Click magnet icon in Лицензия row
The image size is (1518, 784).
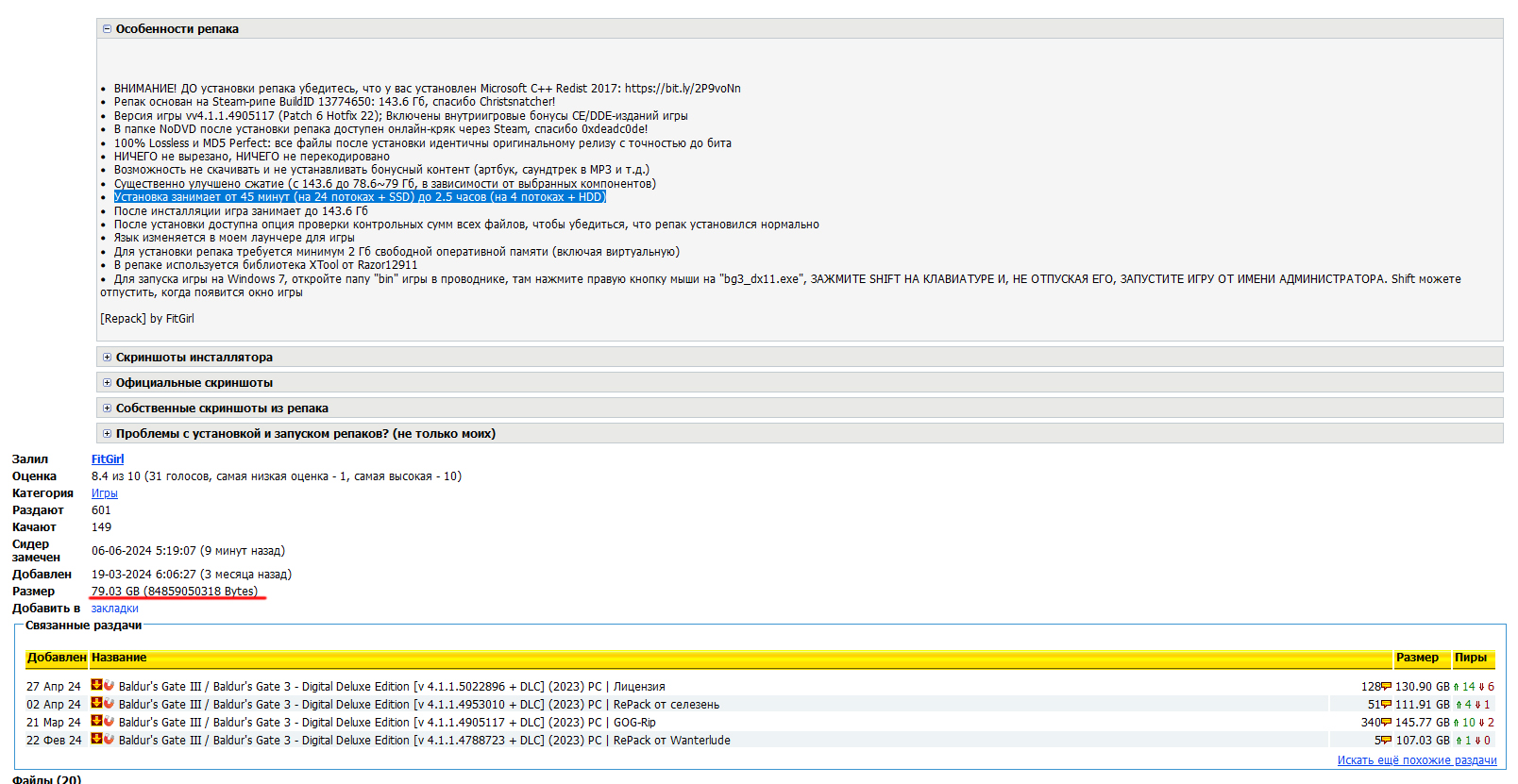click(109, 686)
